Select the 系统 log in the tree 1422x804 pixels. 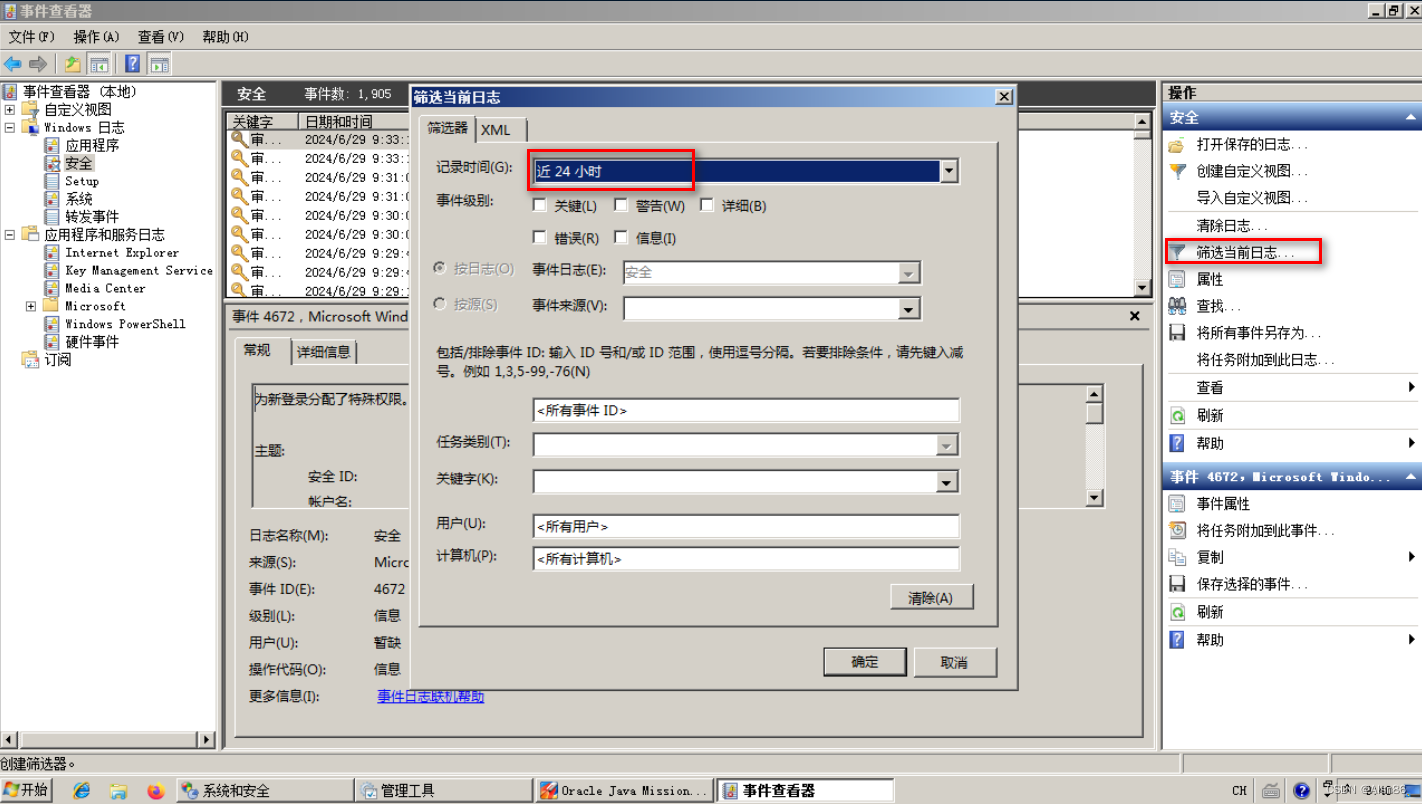click(79, 199)
